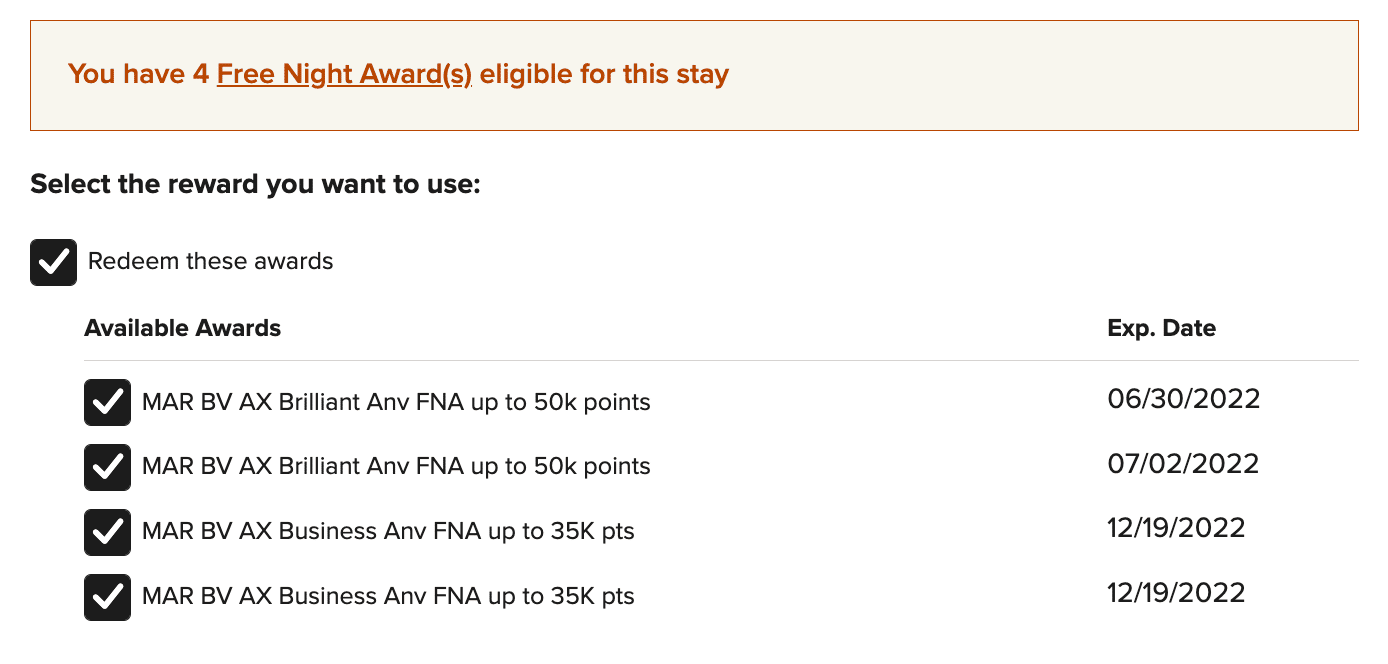
Task: Click the Exp. Date column header
Action: tap(1161, 328)
